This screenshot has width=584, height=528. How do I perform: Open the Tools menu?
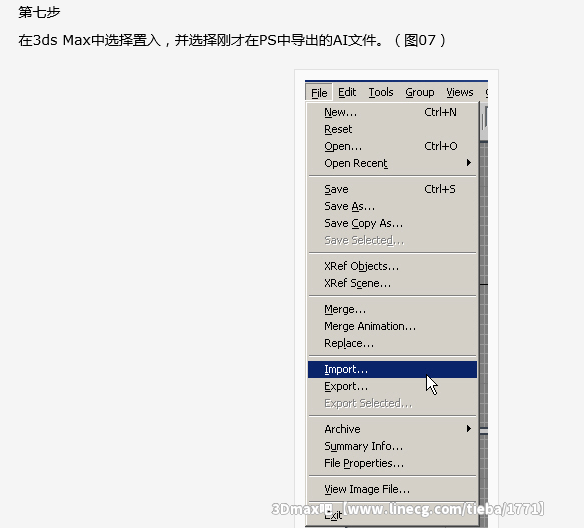click(x=381, y=92)
